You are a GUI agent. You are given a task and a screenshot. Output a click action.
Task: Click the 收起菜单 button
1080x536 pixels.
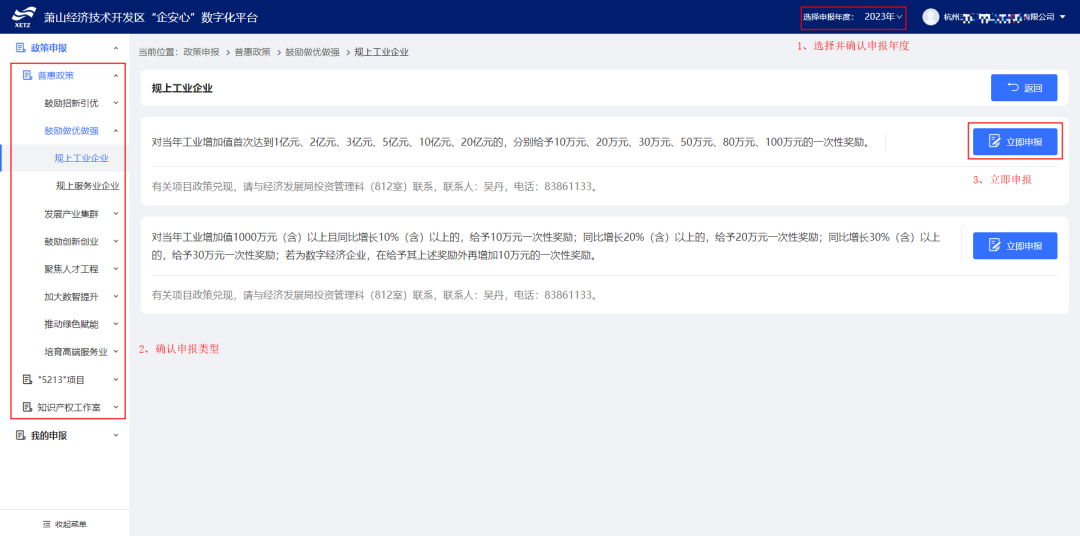click(65, 524)
